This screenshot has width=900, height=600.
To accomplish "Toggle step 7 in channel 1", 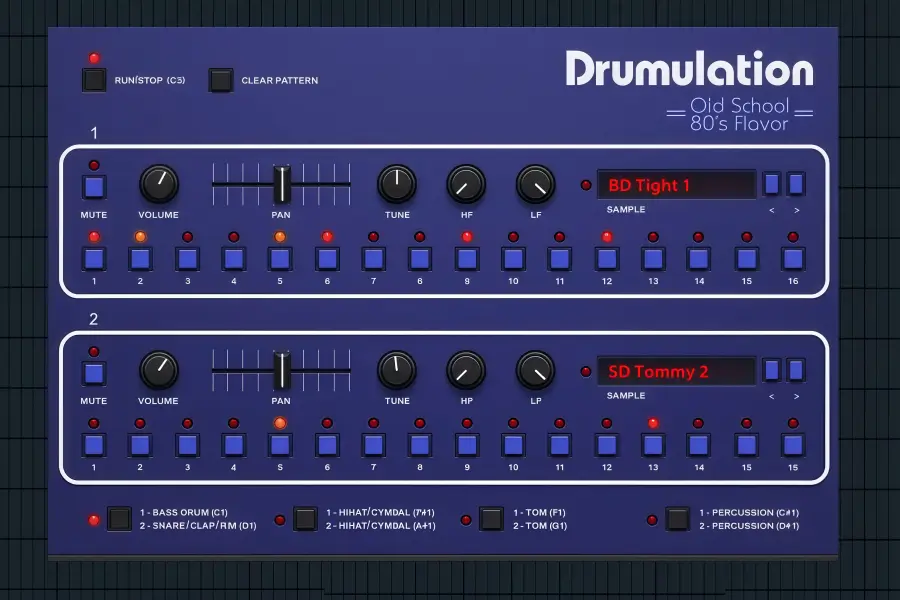I will pyautogui.click(x=374, y=259).
